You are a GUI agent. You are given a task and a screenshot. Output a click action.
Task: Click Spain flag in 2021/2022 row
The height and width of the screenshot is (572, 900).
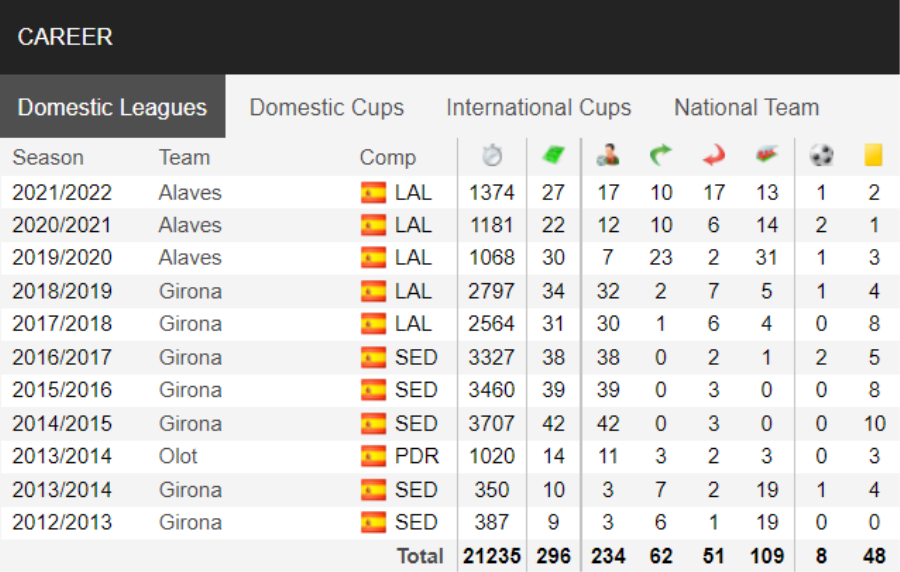coord(374,193)
